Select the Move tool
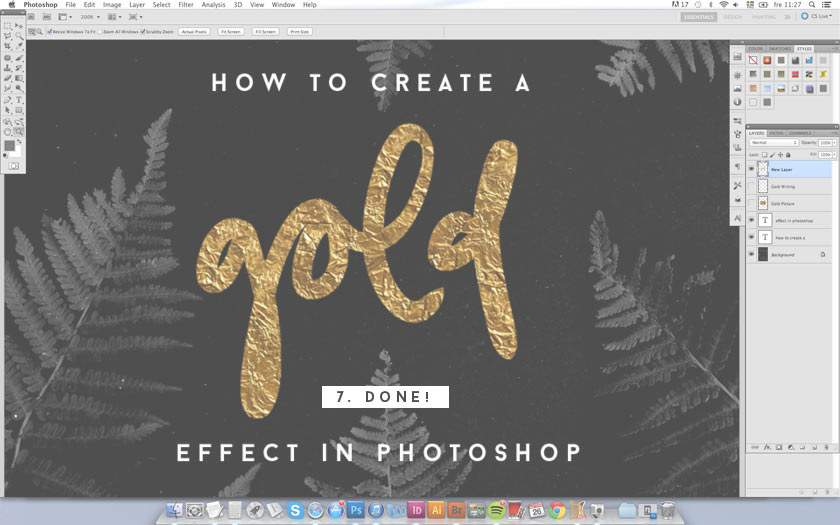This screenshot has width=840, height=525. (x=19, y=26)
